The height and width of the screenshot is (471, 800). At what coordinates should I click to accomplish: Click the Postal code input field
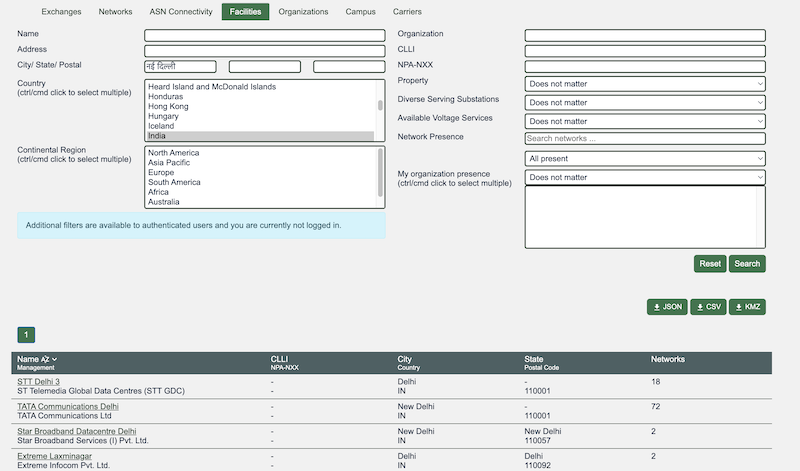point(349,67)
